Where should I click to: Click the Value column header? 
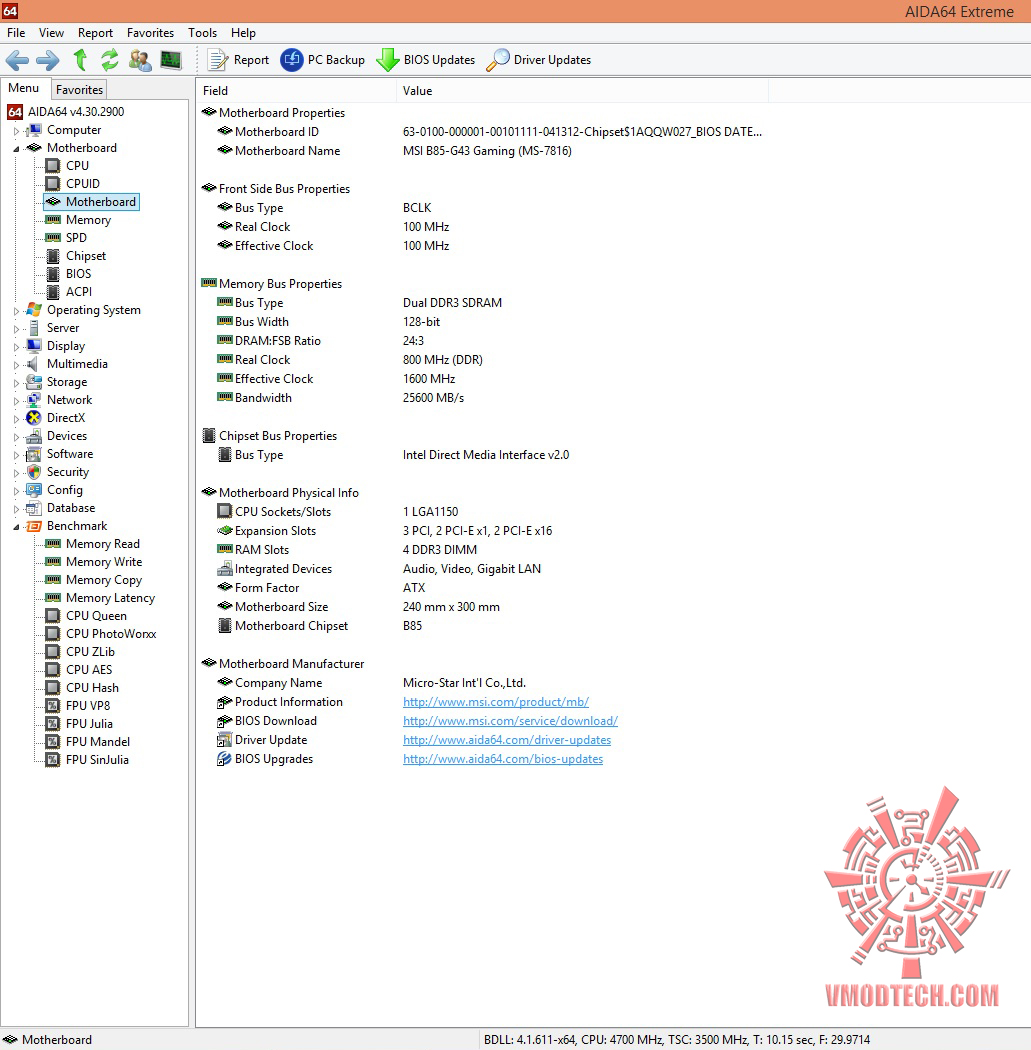(582, 90)
